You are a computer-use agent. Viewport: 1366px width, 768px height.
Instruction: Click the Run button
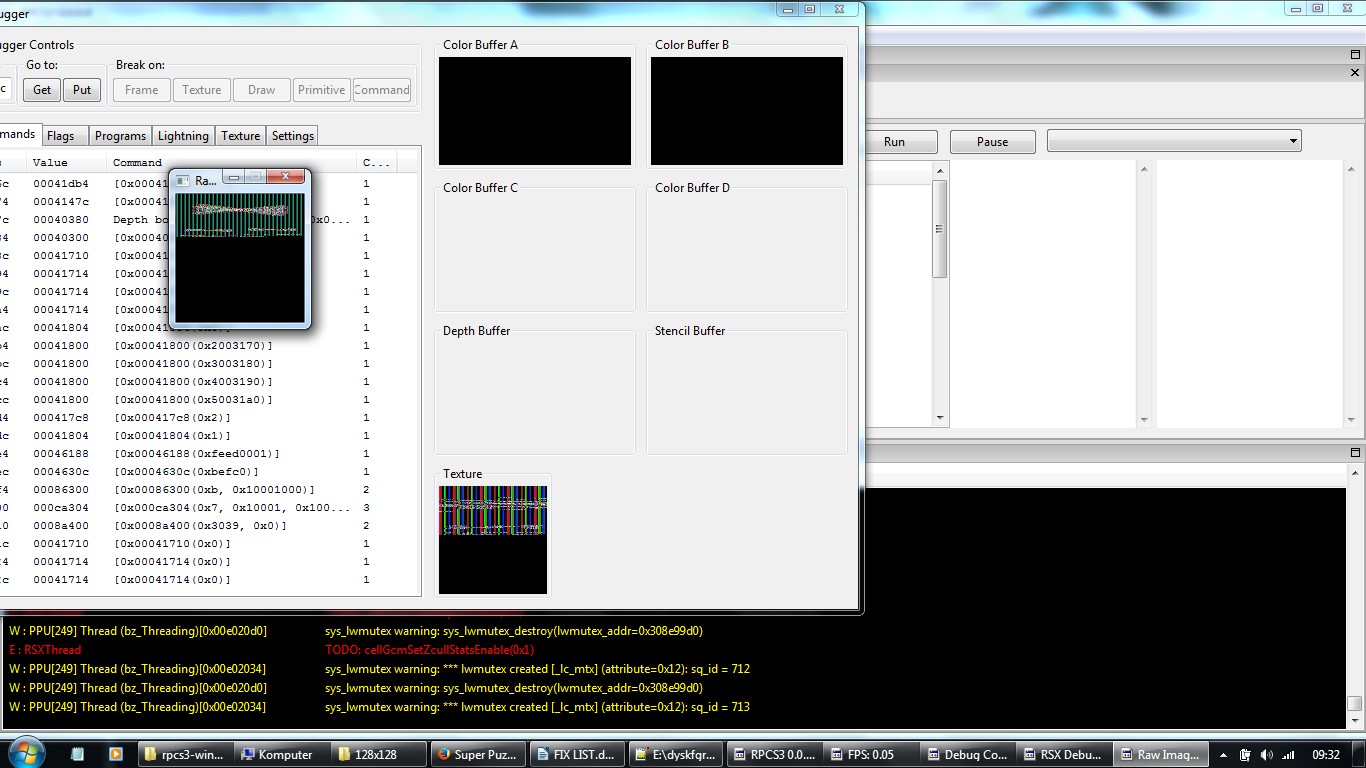click(x=894, y=142)
